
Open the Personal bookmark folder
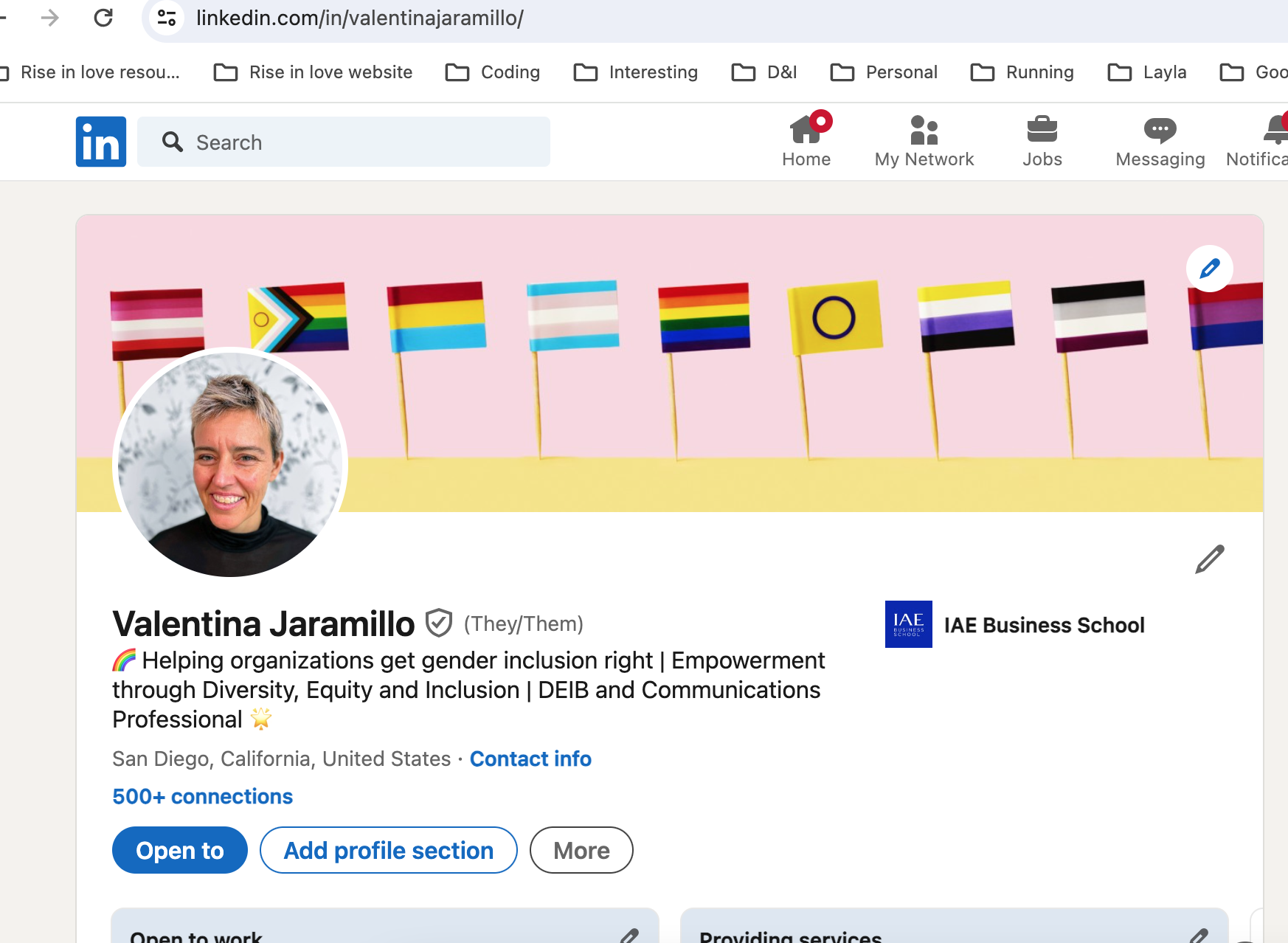coord(884,72)
